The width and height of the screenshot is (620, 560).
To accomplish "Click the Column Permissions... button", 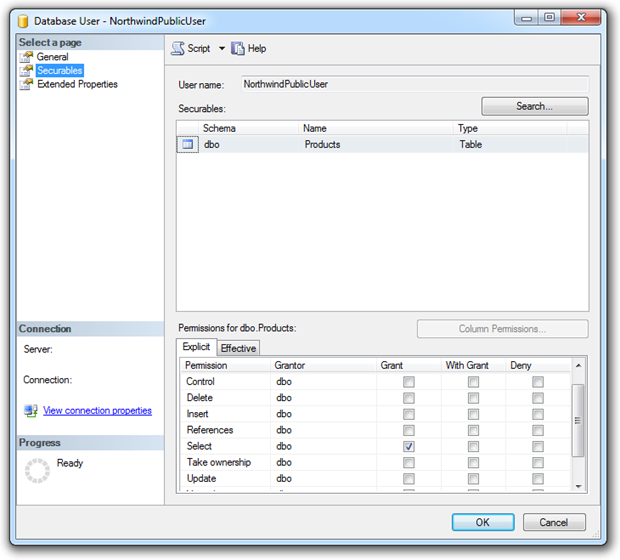I will tap(502, 329).
